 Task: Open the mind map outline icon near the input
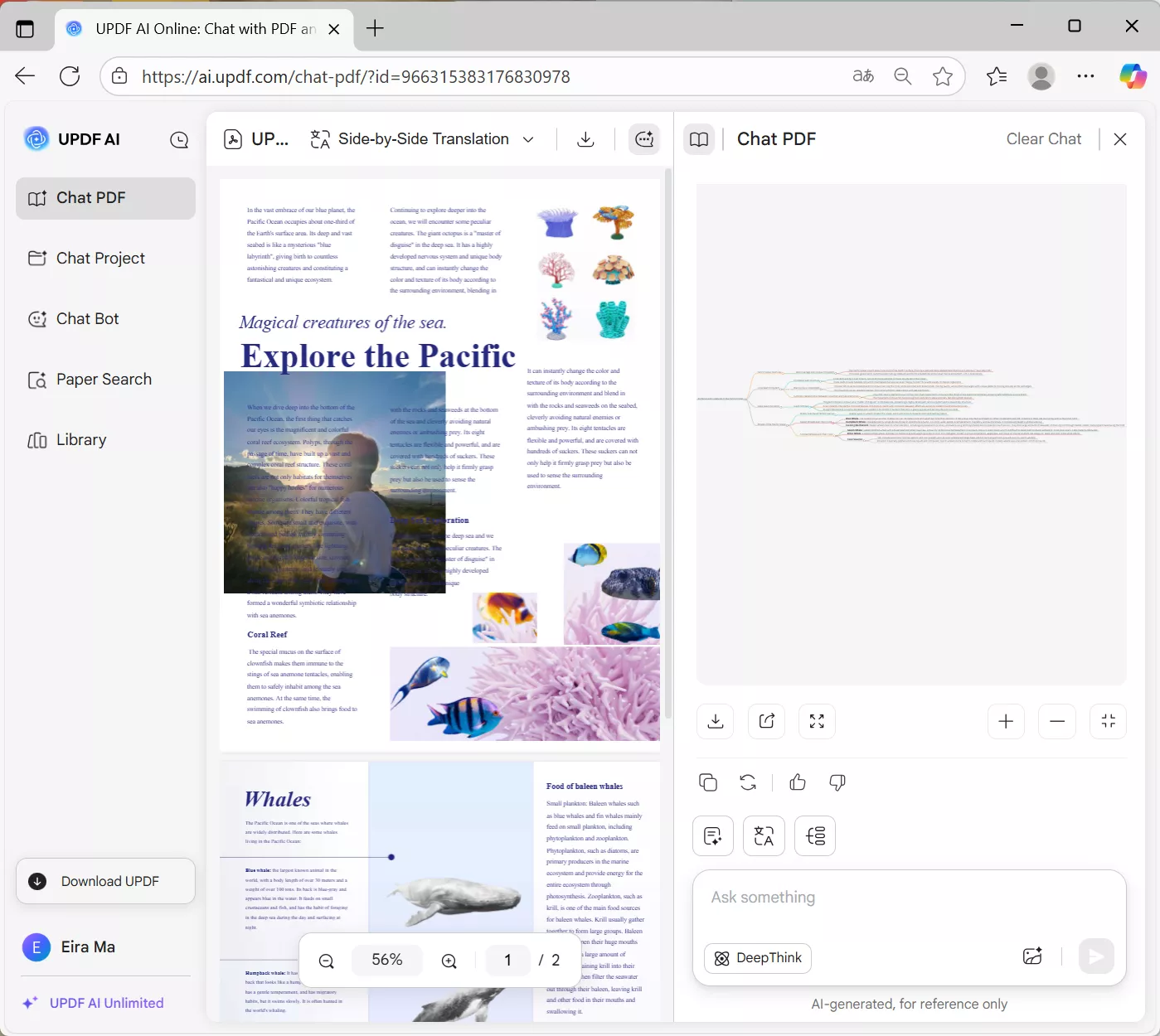click(815, 835)
